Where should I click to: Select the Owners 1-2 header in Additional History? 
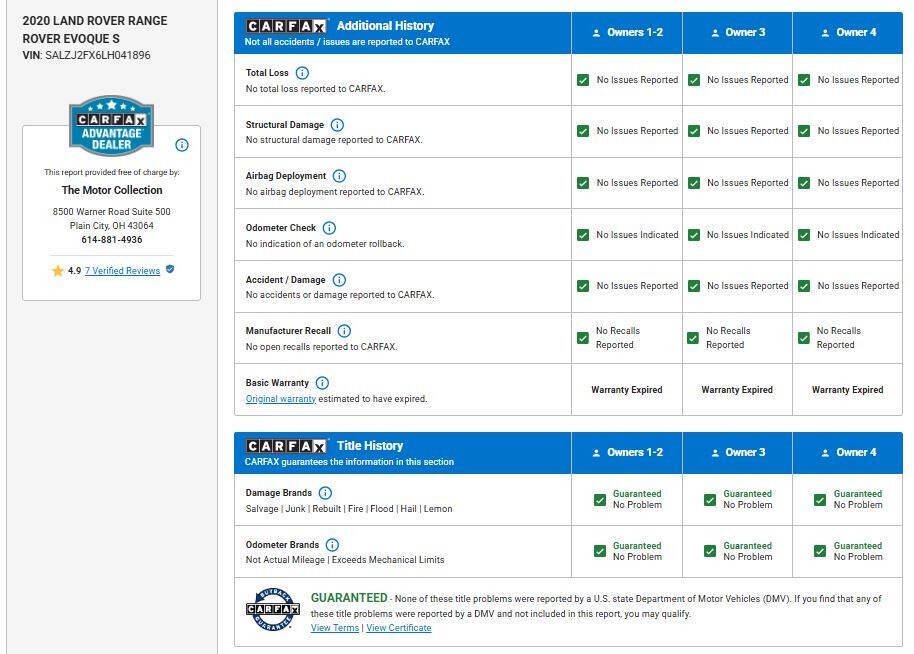tap(627, 33)
